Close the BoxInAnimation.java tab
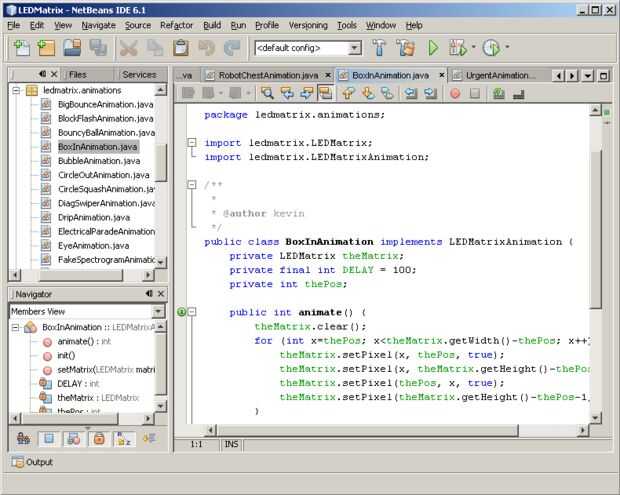Viewport: 620px width, 495px height. click(442, 75)
